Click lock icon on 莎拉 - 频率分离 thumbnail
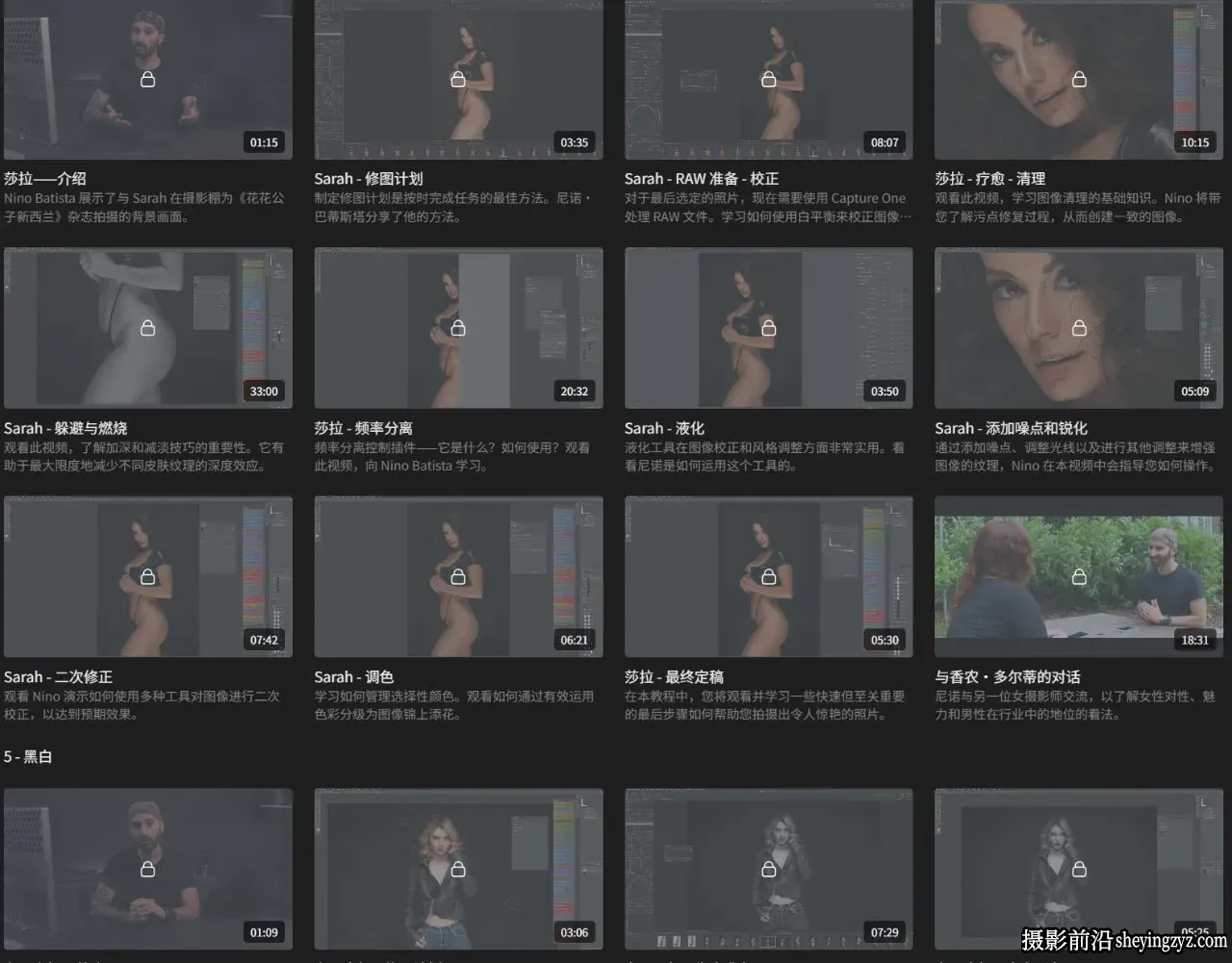Image resolution: width=1232 pixels, height=963 pixels. coord(458,328)
